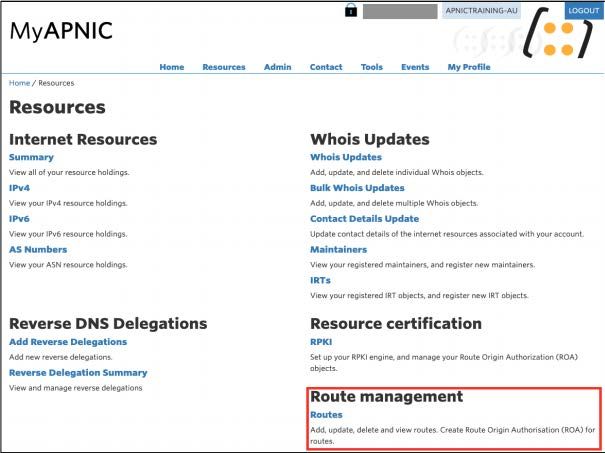
Task: Click the 'Resources' breadcrumb text
Action: [x=56, y=83]
